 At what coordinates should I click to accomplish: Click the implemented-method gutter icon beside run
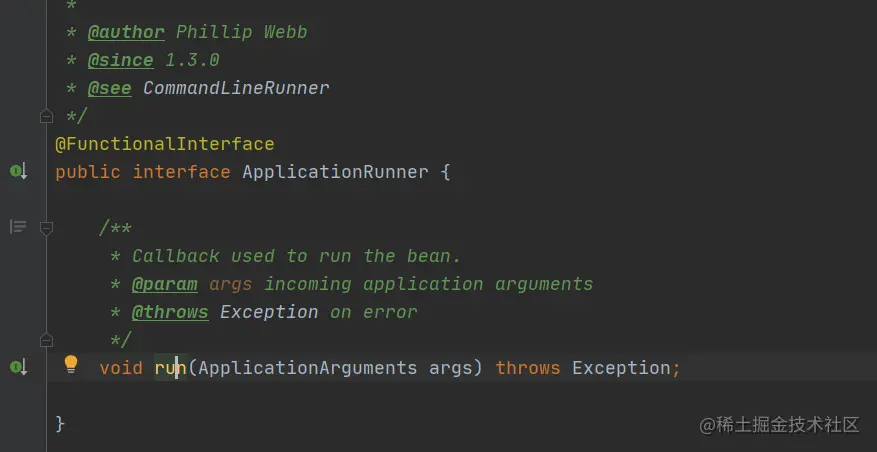[x=18, y=367]
